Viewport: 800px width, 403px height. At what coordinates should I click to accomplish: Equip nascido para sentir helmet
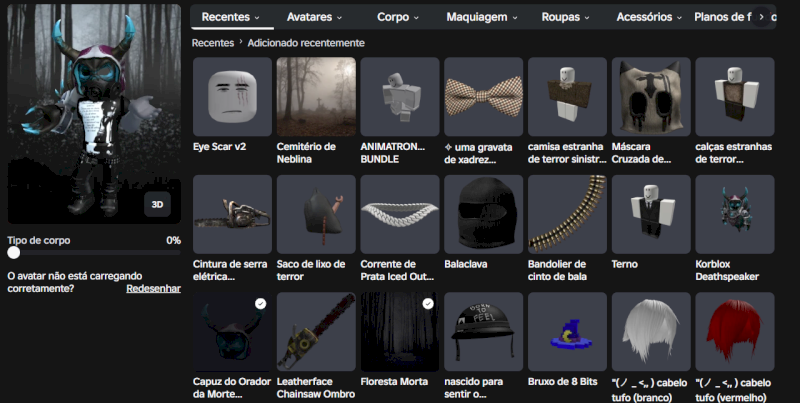point(483,332)
